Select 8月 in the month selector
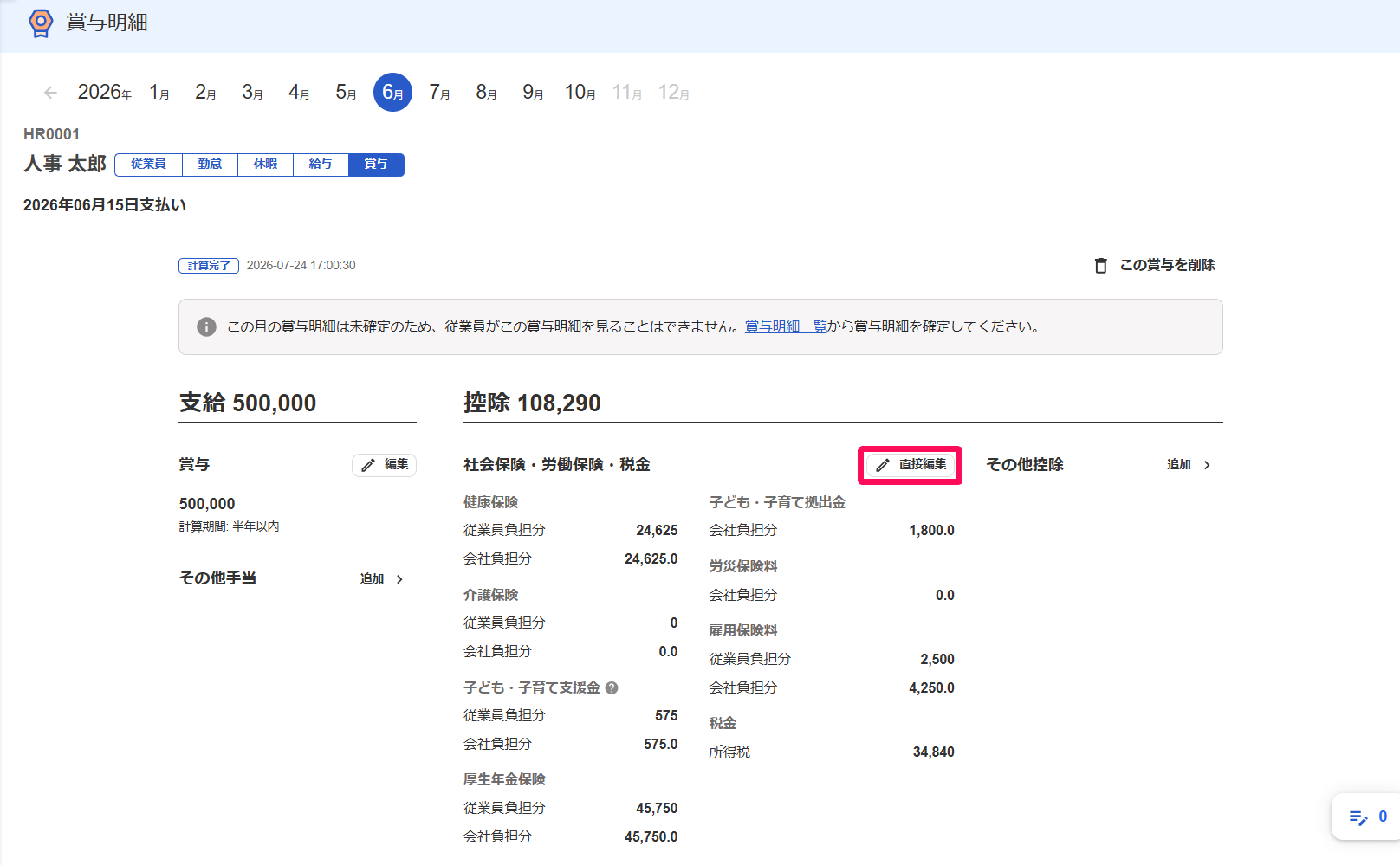The height and width of the screenshot is (865, 1400). click(x=486, y=93)
